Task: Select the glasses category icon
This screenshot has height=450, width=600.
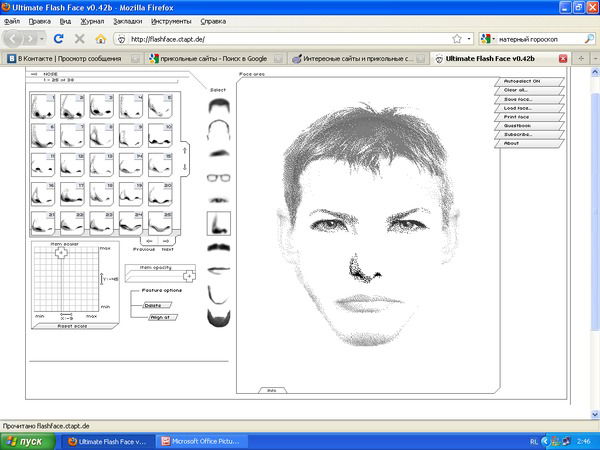Action: pos(219,179)
